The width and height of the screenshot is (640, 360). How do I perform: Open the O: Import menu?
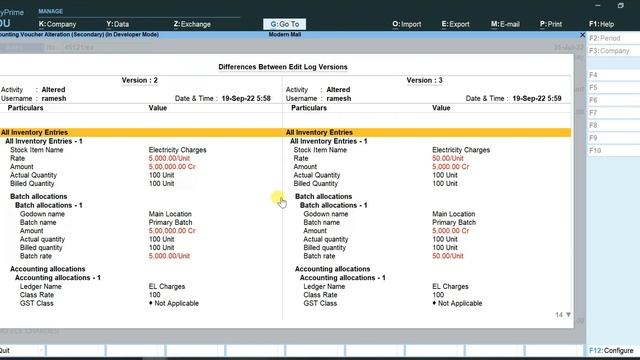[x=407, y=24]
